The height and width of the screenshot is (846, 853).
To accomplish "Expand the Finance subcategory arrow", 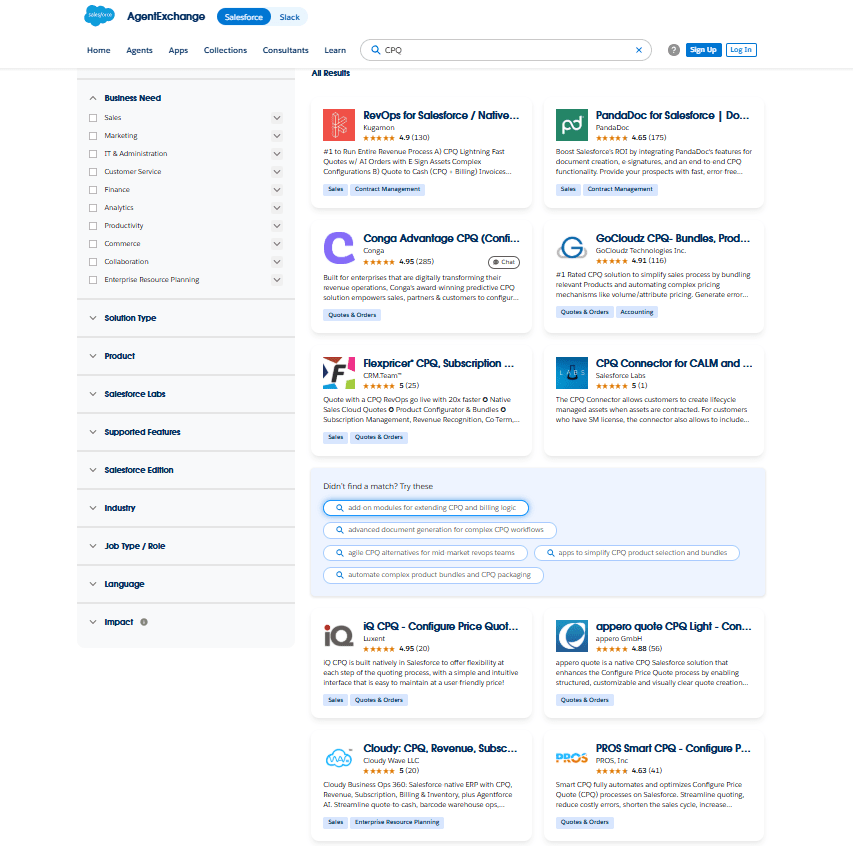I will (x=277, y=189).
